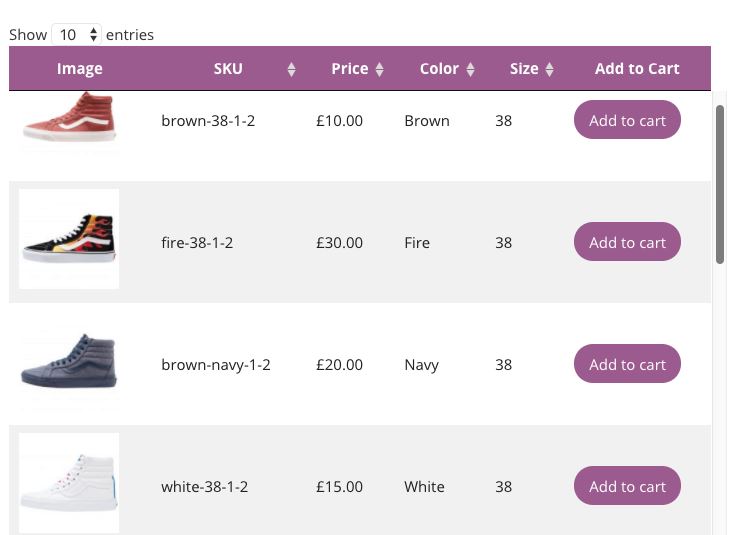Sort table by Color arrows icon
Image resolution: width=735 pixels, height=535 pixels.
pos(470,69)
